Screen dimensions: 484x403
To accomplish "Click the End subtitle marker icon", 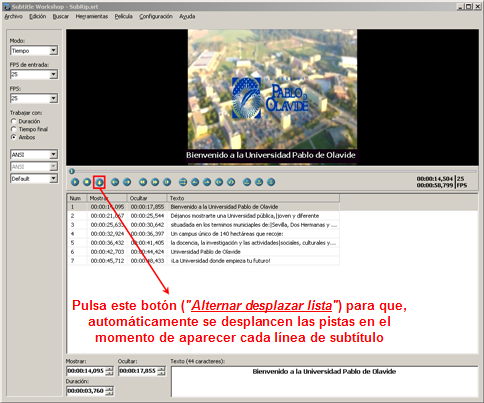I will point(231,182).
